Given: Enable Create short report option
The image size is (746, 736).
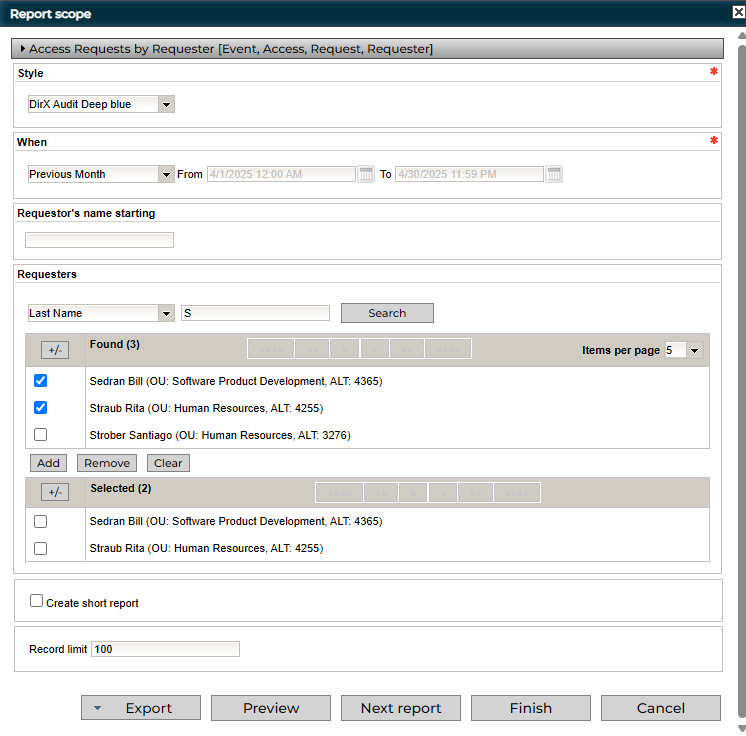Looking at the screenshot, I should point(37,601).
